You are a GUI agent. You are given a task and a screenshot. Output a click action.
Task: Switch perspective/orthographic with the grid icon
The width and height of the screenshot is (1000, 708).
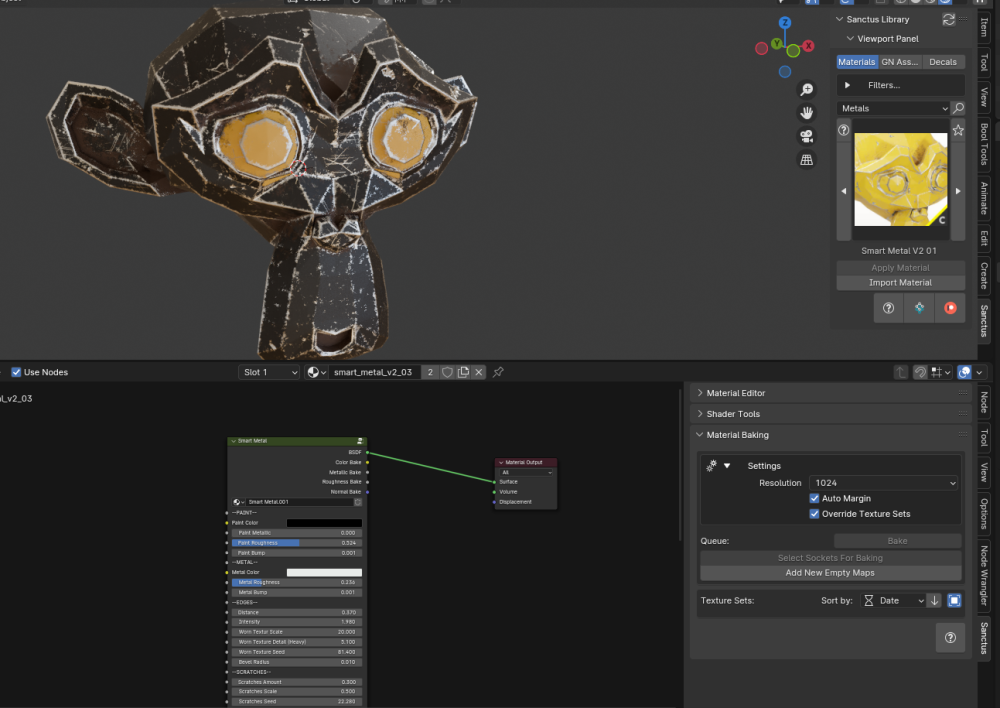click(806, 160)
